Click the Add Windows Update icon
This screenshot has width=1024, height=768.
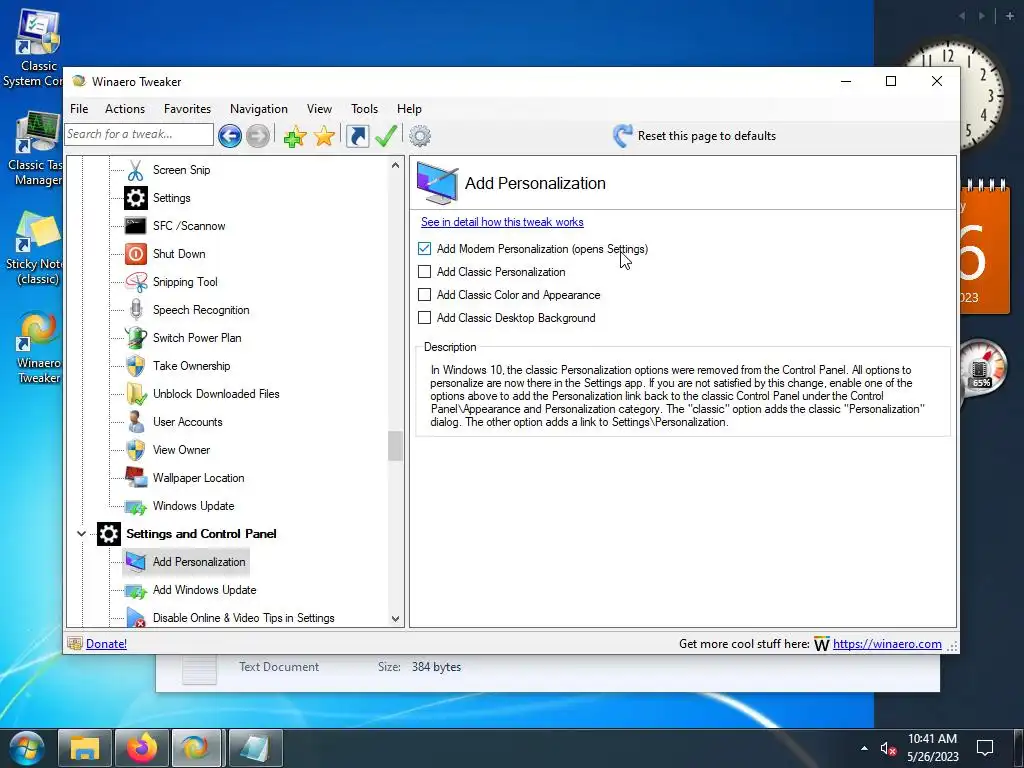pos(136,590)
